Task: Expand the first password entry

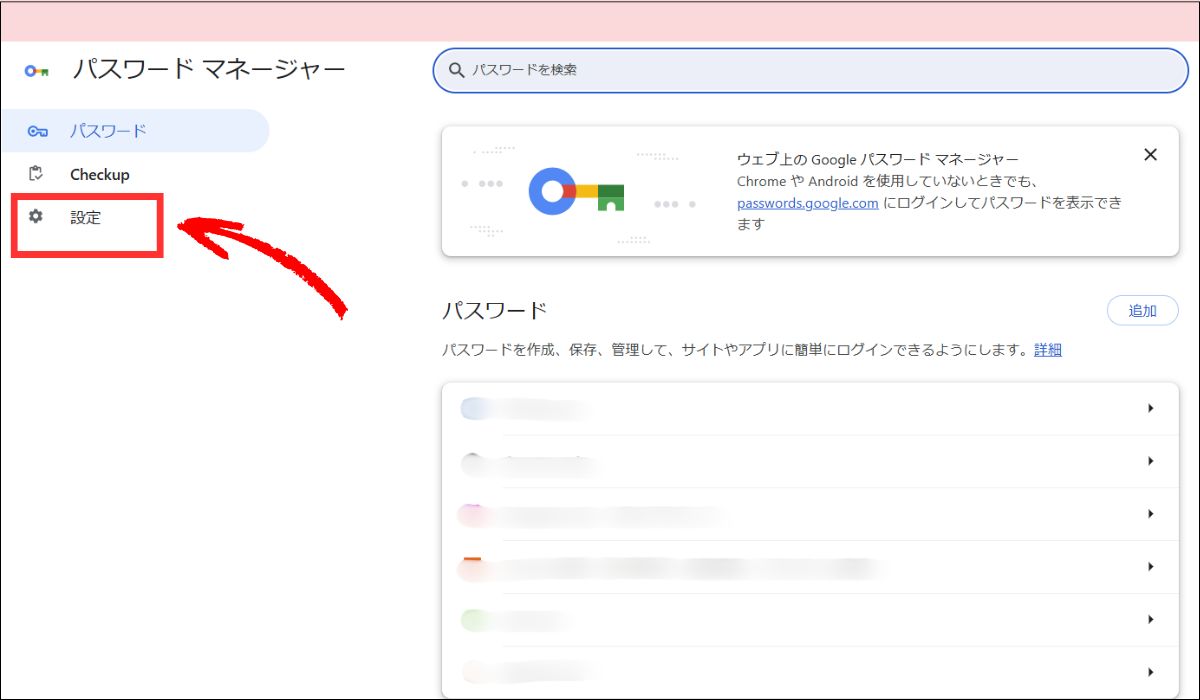Action: point(1149,409)
